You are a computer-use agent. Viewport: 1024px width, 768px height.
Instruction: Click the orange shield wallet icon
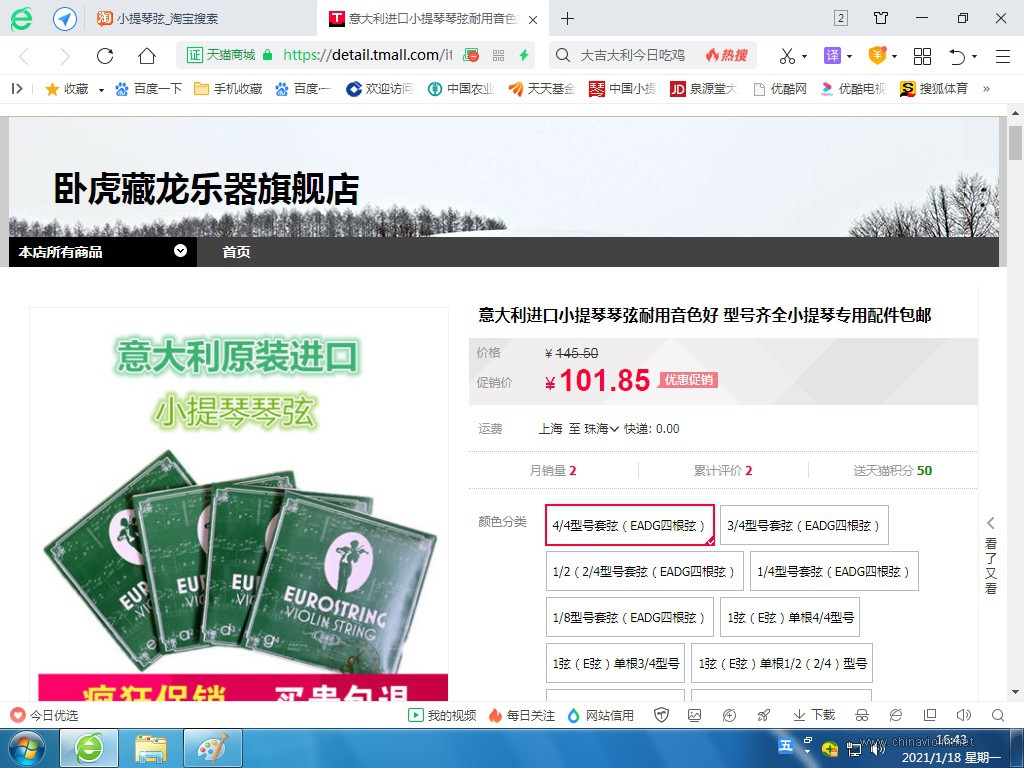tap(877, 56)
